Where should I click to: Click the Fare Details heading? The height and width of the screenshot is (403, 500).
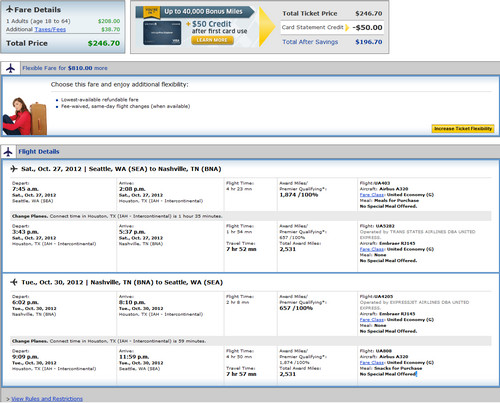tap(37, 10)
